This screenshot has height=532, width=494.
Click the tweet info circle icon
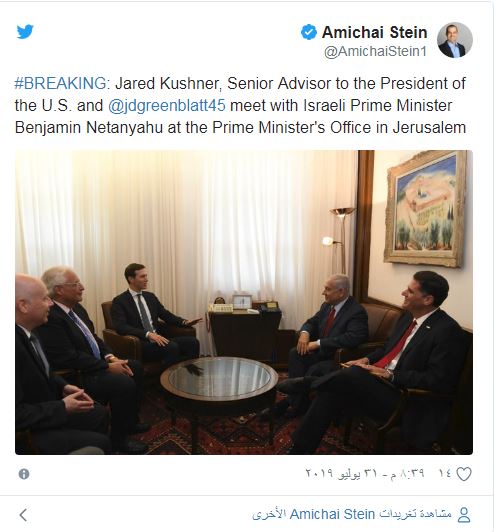(24, 474)
